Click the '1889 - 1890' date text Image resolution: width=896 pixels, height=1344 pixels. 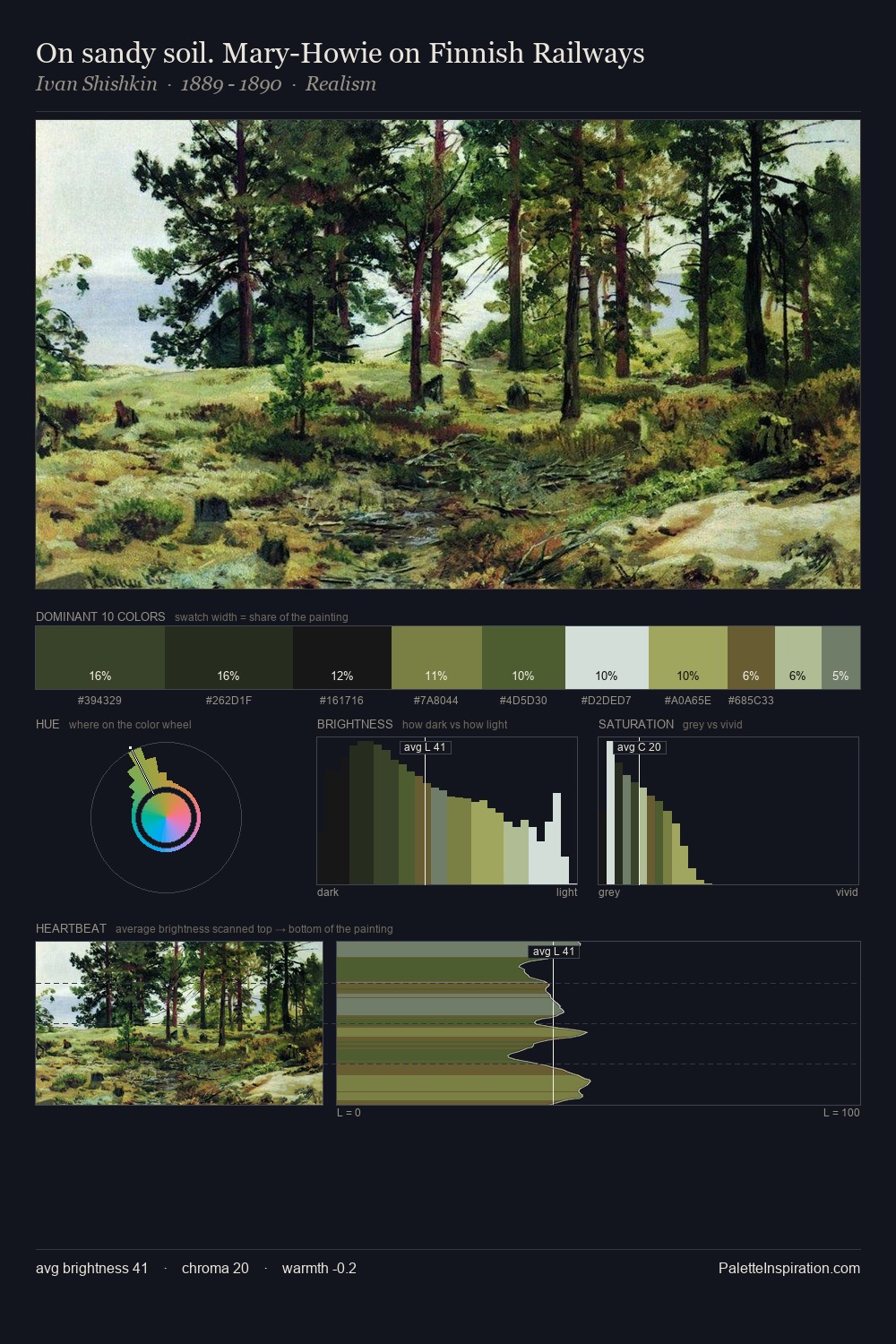[x=231, y=84]
